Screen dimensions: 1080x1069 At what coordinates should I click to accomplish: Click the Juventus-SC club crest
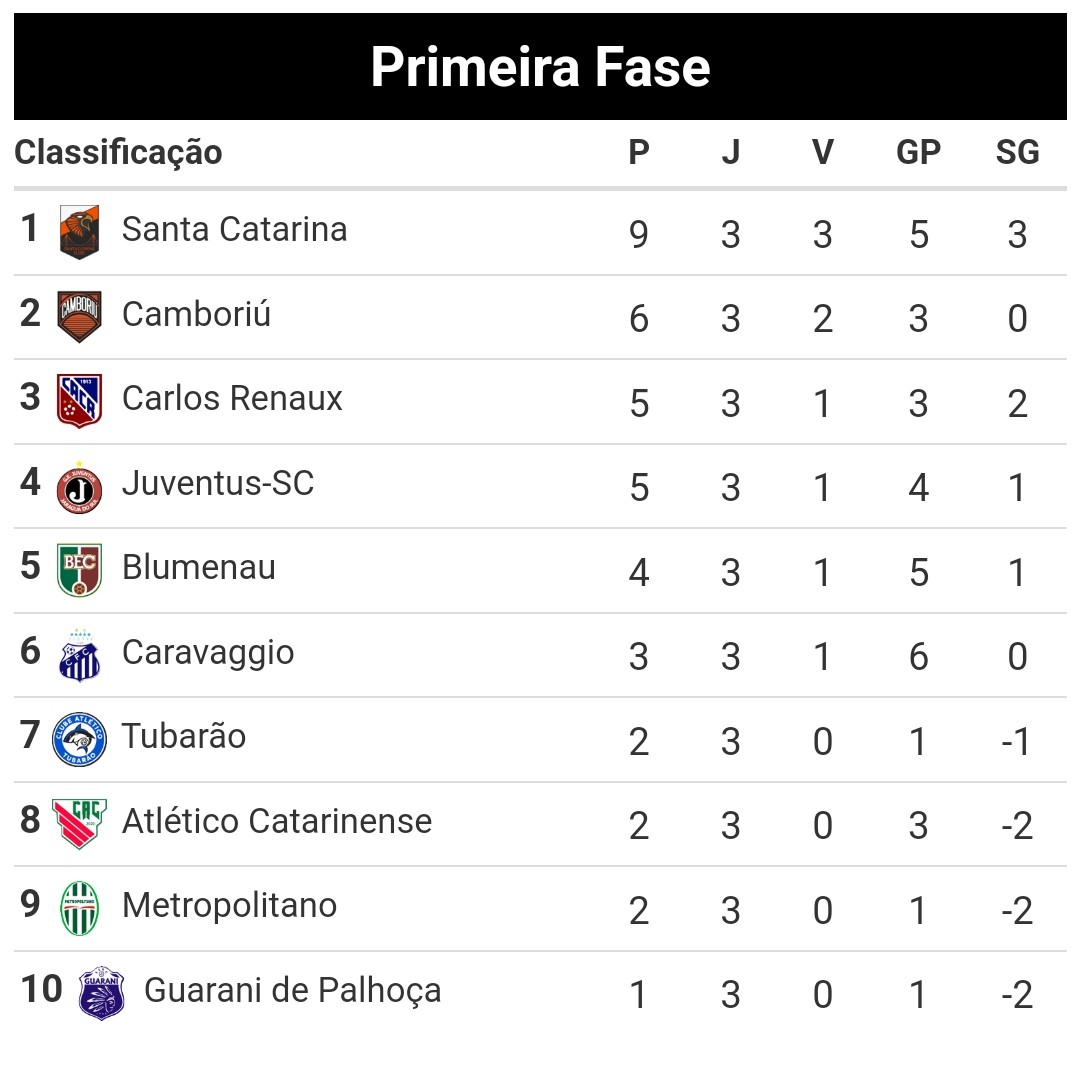tap(79, 487)
